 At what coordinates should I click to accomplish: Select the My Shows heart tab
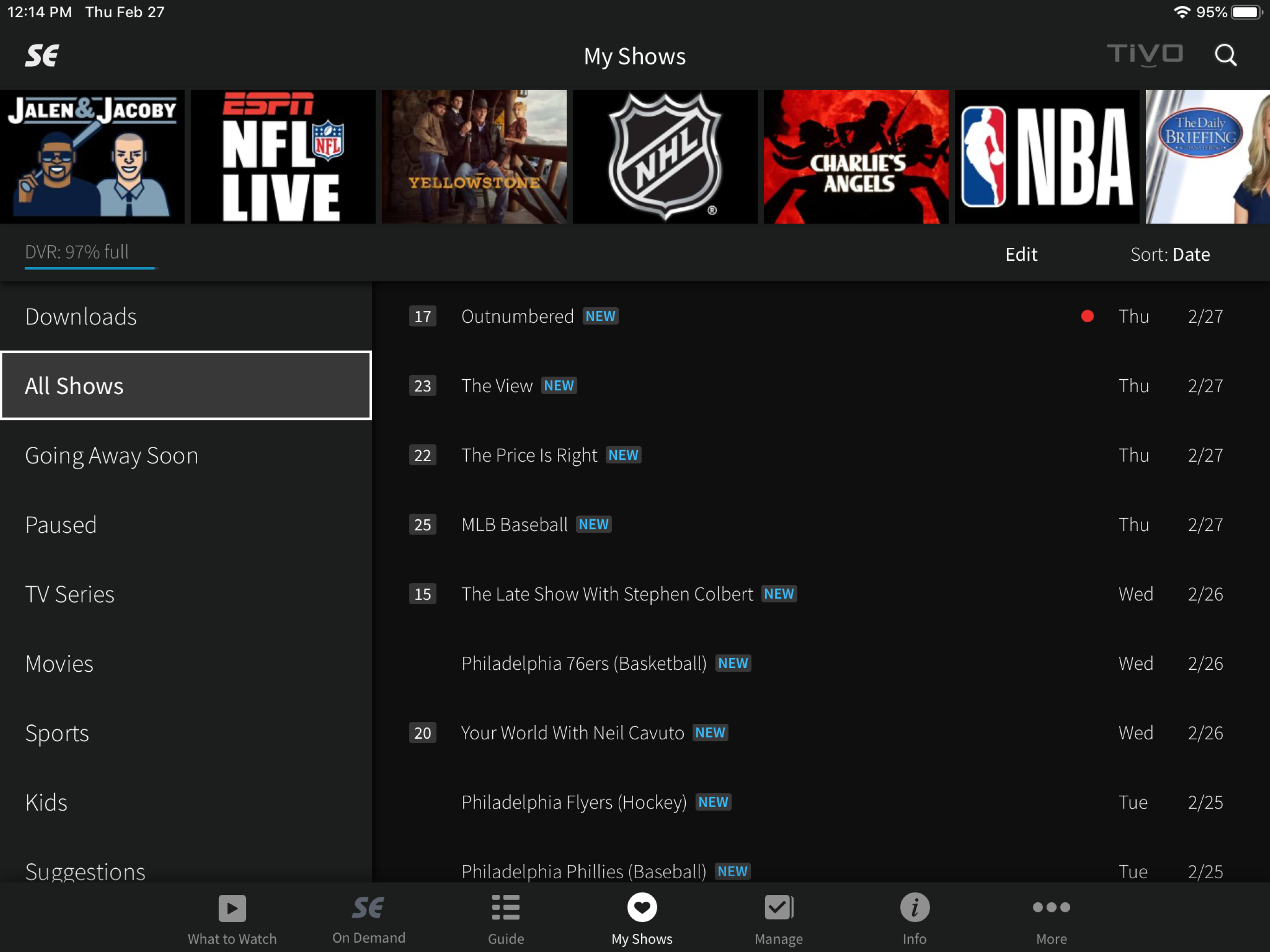(x=642, y=919)
